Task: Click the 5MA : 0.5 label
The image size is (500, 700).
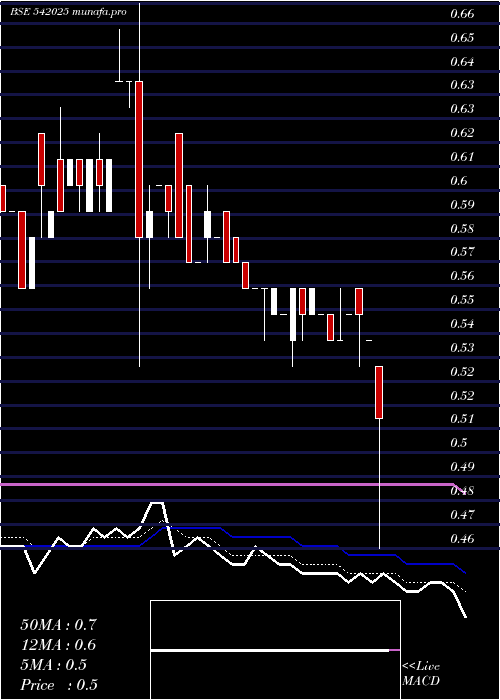Action: pyautogui.click(x=54, y=665)
